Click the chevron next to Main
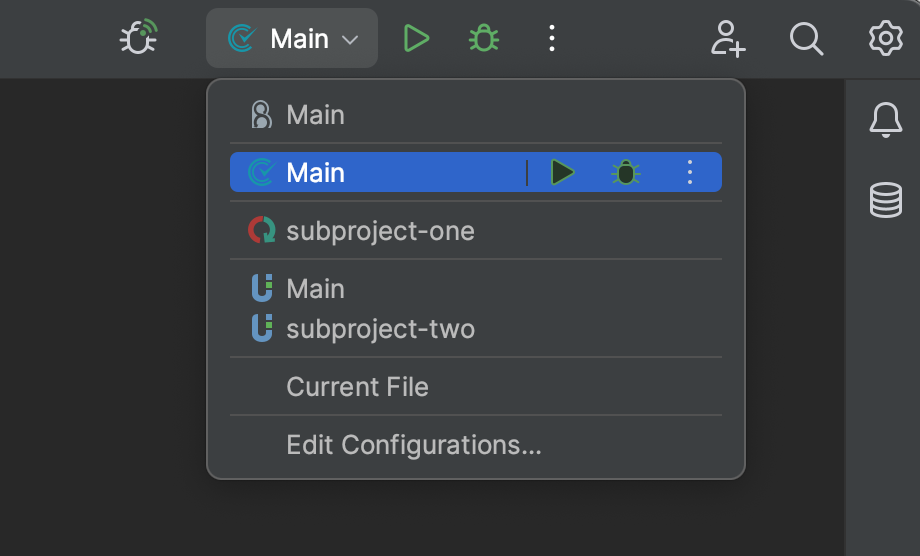920x556 pixels. click(x=350, y=40)
